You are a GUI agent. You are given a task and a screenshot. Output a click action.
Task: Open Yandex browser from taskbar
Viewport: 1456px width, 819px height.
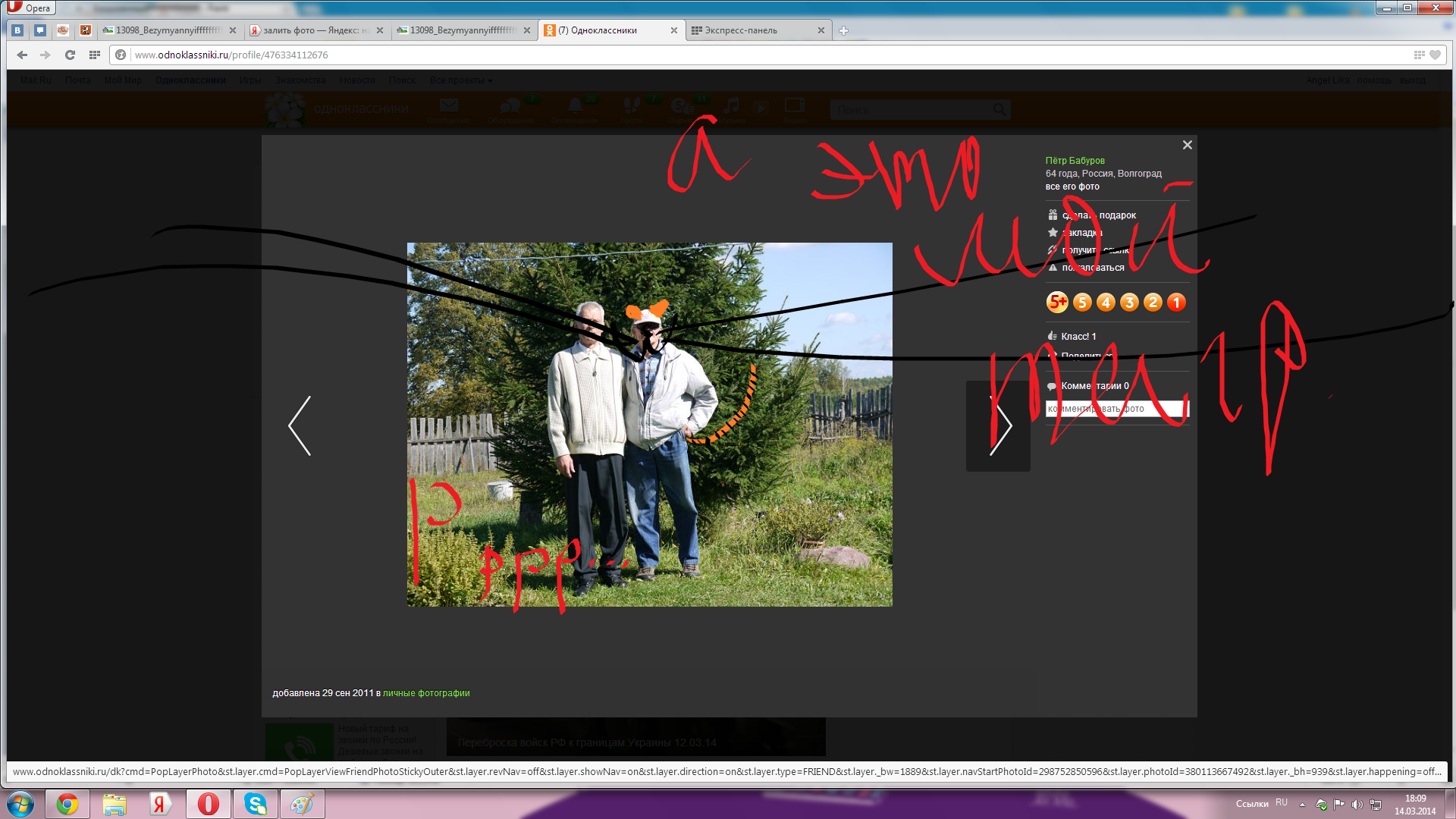pyautogui.click(x=160, y=804)
